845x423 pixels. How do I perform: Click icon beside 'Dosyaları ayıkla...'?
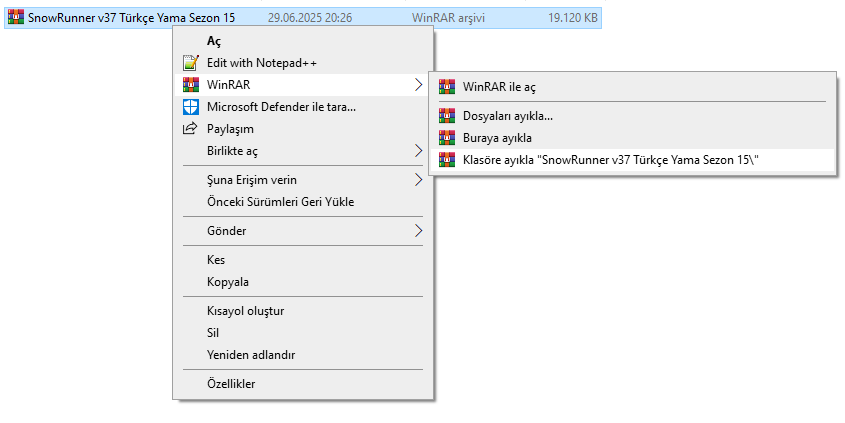(x=446, y=116)
